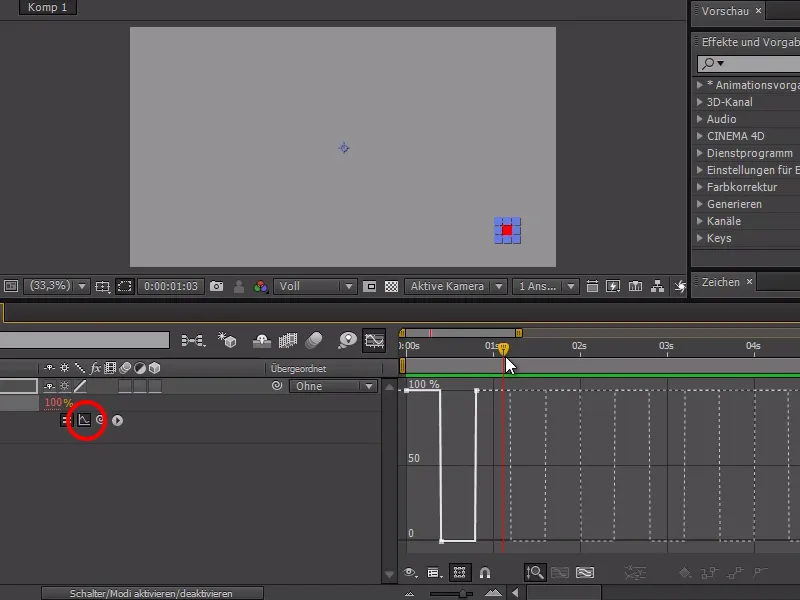The image size is (800, 600).
Task: Select the Effekte und Vorgaben panel tab
Action: [x=750, y=42]
